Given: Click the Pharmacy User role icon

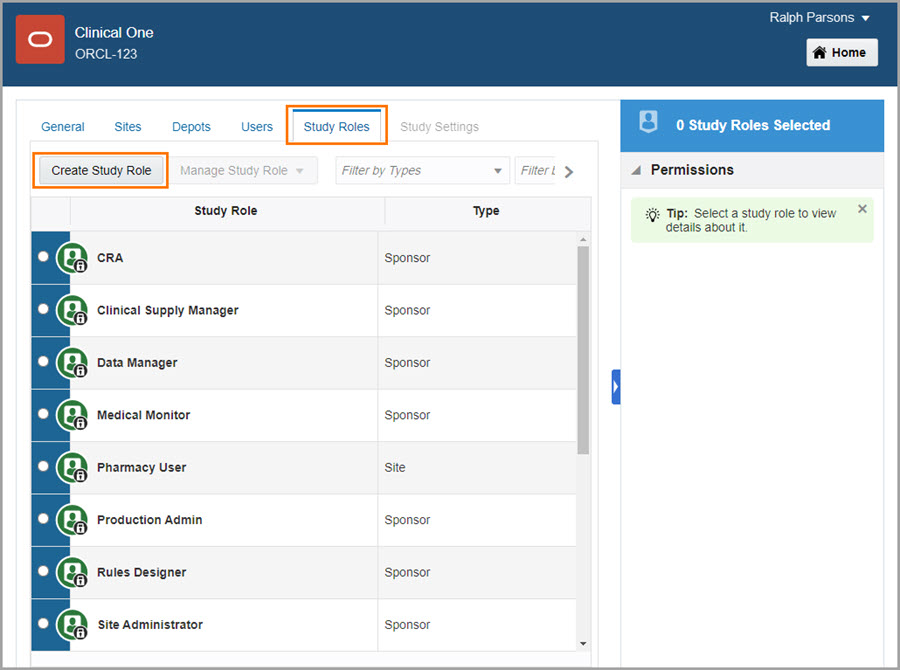Looking at the screenshot, I should (x=72, y=468).
